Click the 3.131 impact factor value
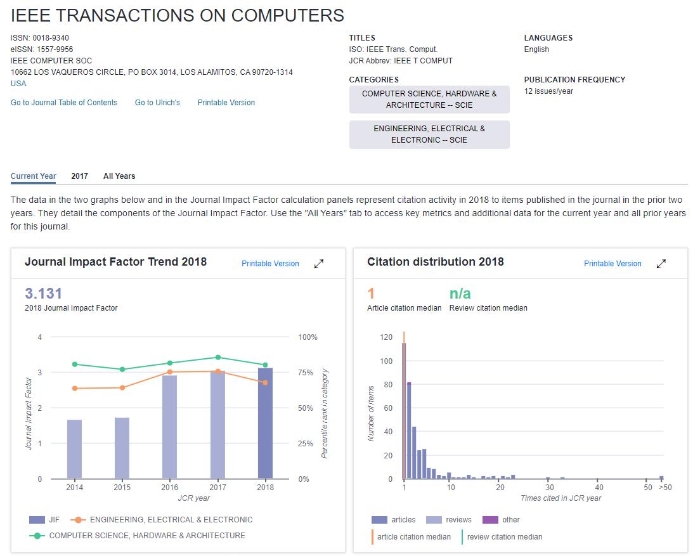Viewport: 700px width, 556px height. [x=43, y=293]
